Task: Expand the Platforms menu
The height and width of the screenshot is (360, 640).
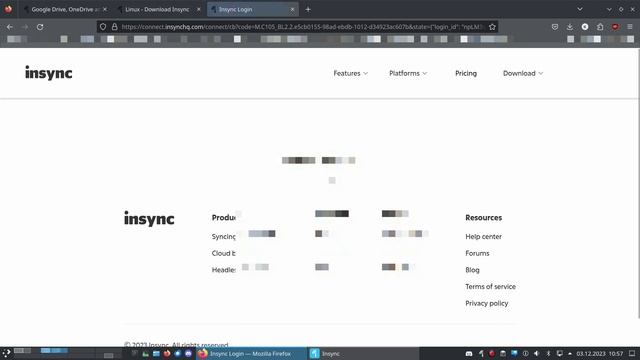Action: (x=408, y=73)
